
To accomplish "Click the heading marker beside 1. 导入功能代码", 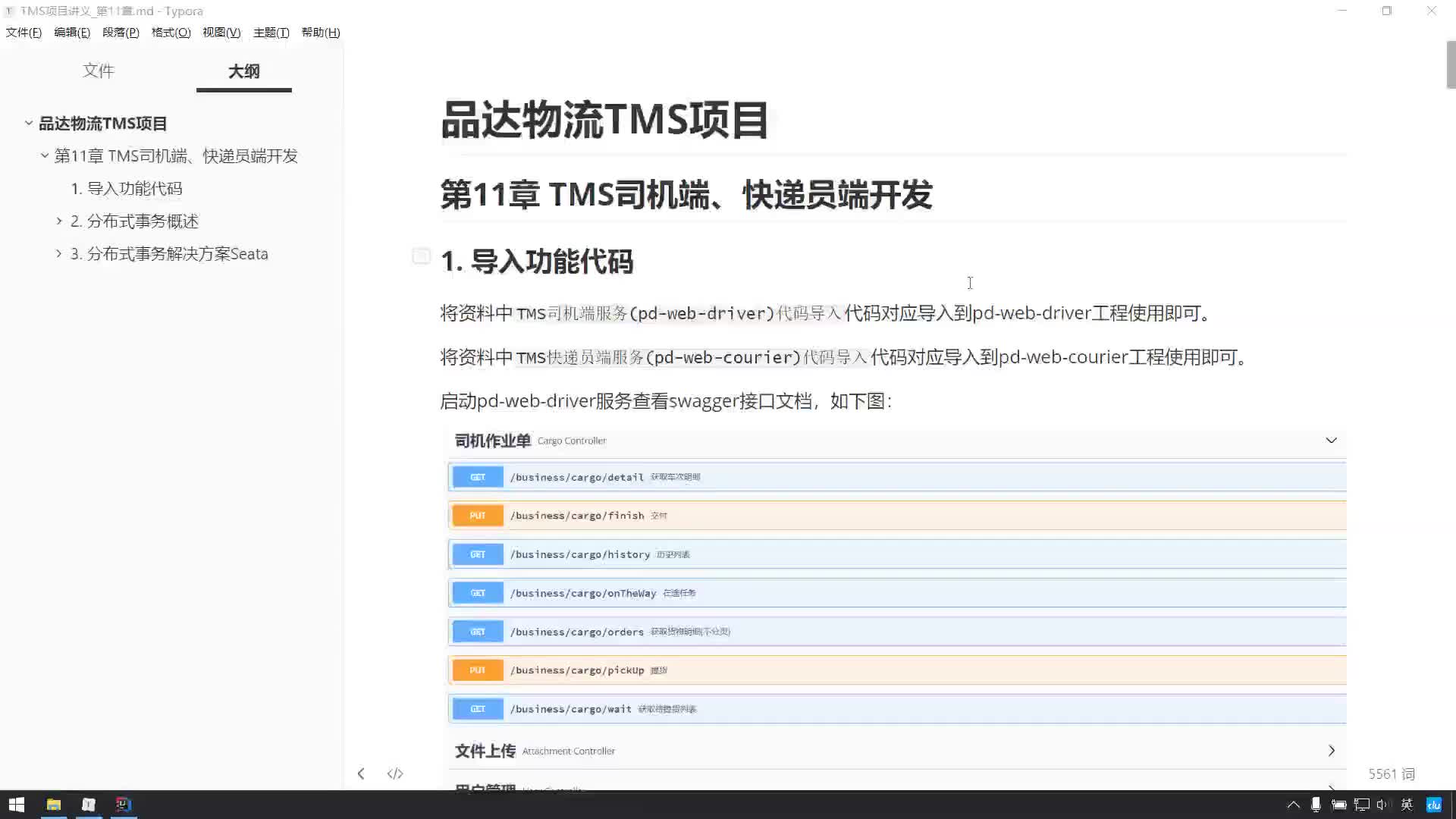I will click(x=421, y=256).
